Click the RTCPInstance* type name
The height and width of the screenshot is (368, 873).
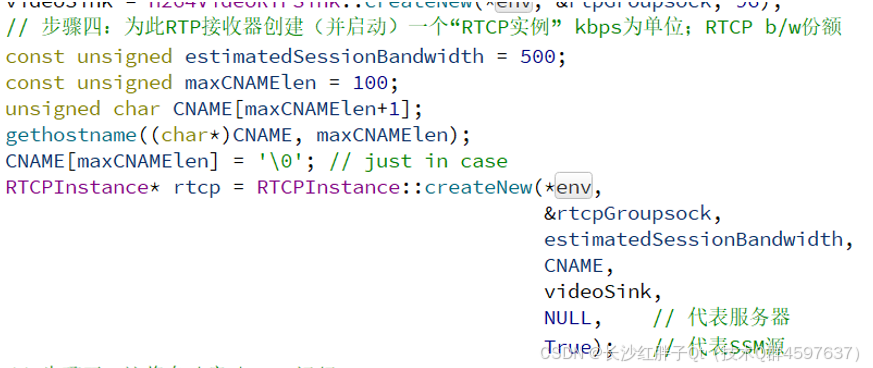pos(83,188)
